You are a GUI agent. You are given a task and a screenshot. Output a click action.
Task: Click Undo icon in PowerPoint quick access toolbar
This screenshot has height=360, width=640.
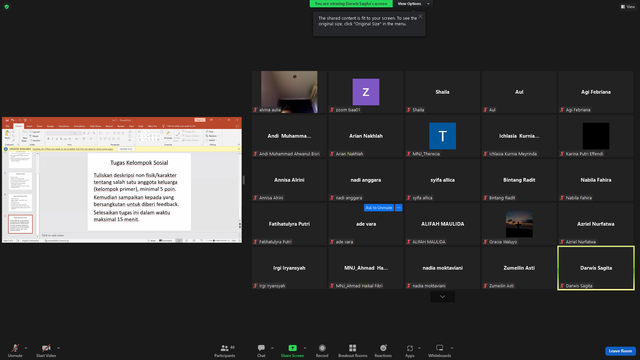tap(12, 120)
